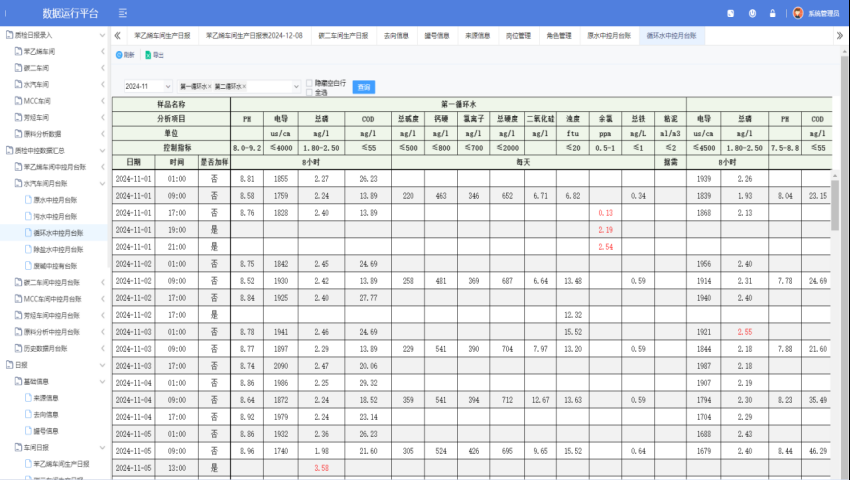Check the 隐藏空白行 checkbox
Screen dimensions: 850x480
[x=309, y=83]
